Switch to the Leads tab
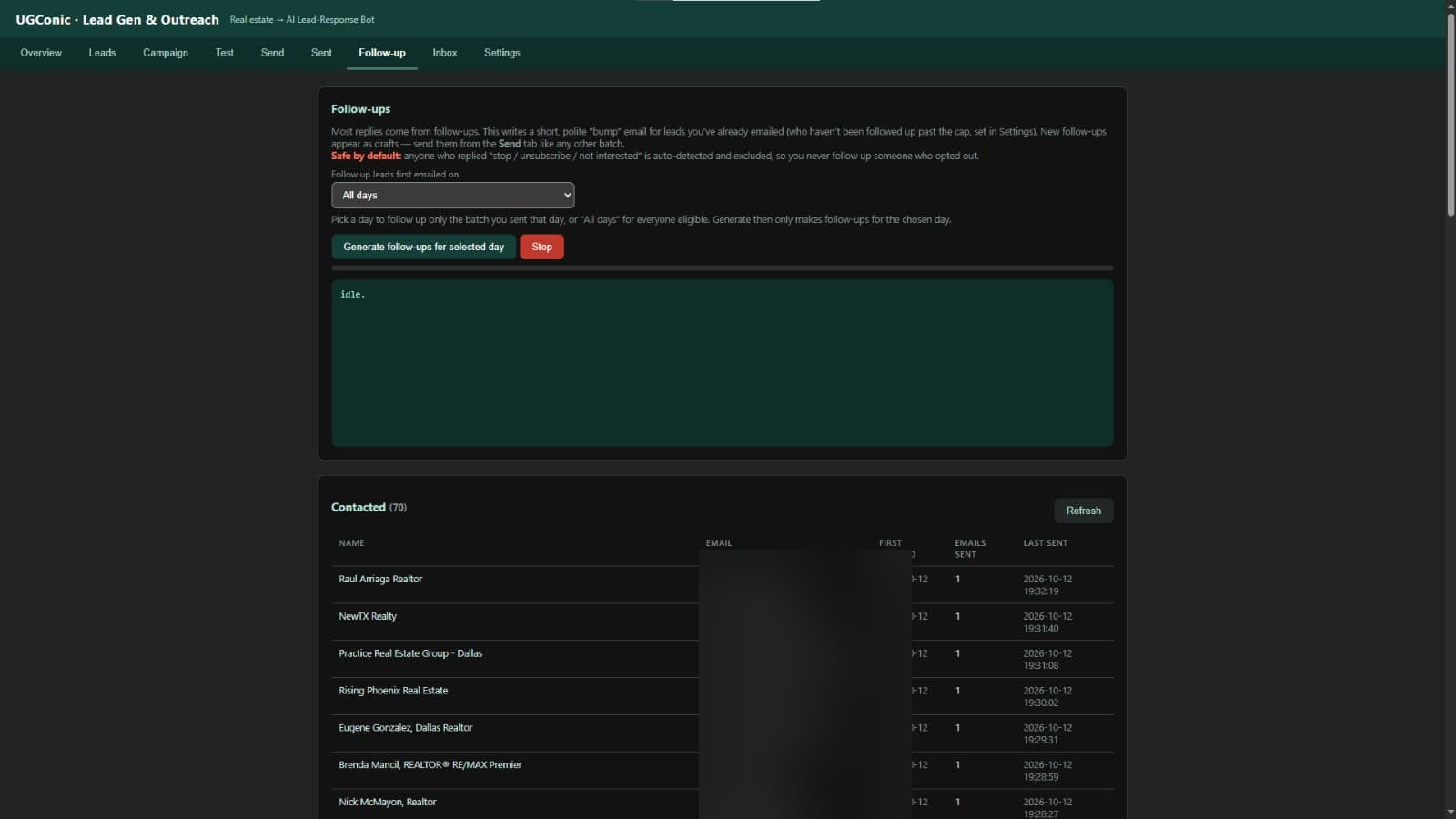The image size is (1456, 819). point(102,53)
